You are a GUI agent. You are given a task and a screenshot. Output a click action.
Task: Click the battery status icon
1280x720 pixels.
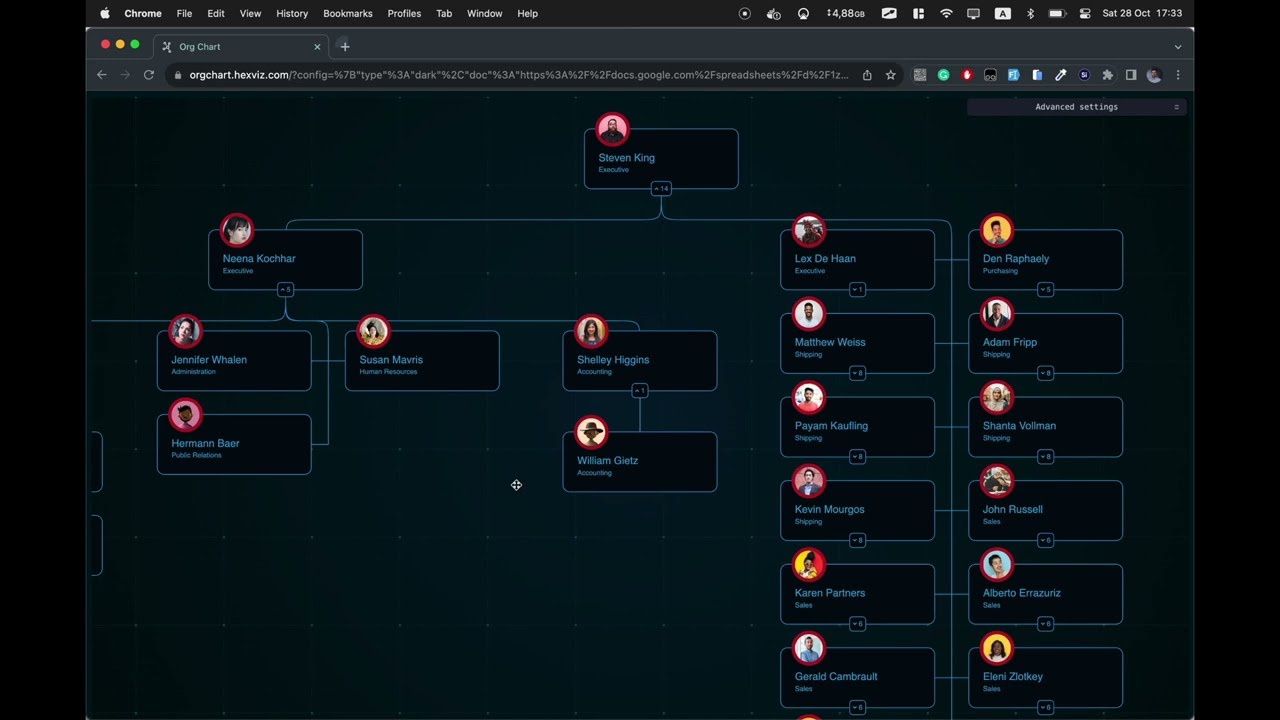tap(1057, 13)
